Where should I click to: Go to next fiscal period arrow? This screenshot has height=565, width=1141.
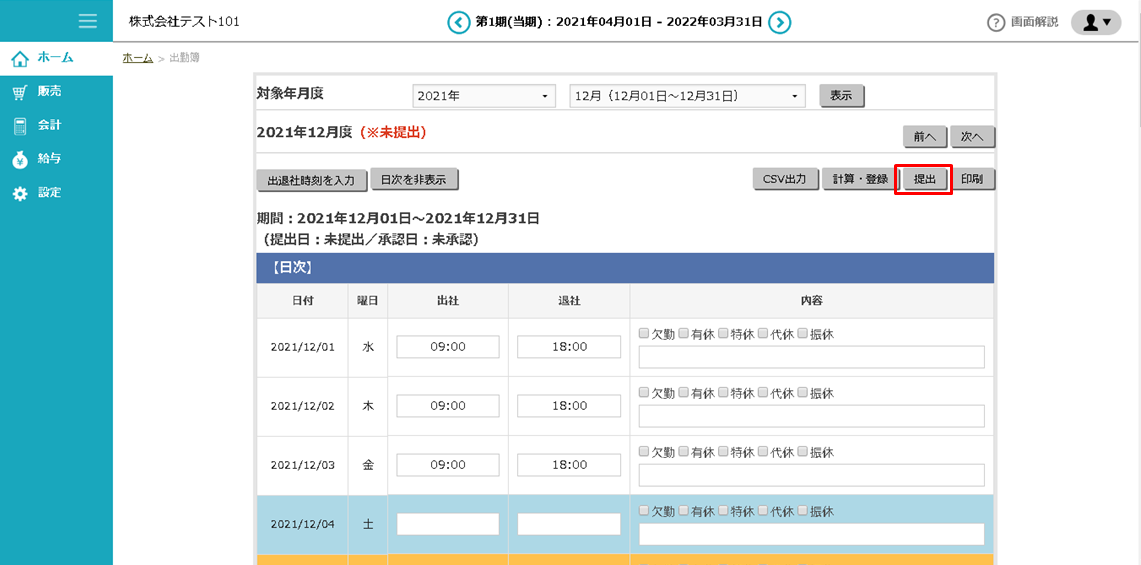[780, 22]
